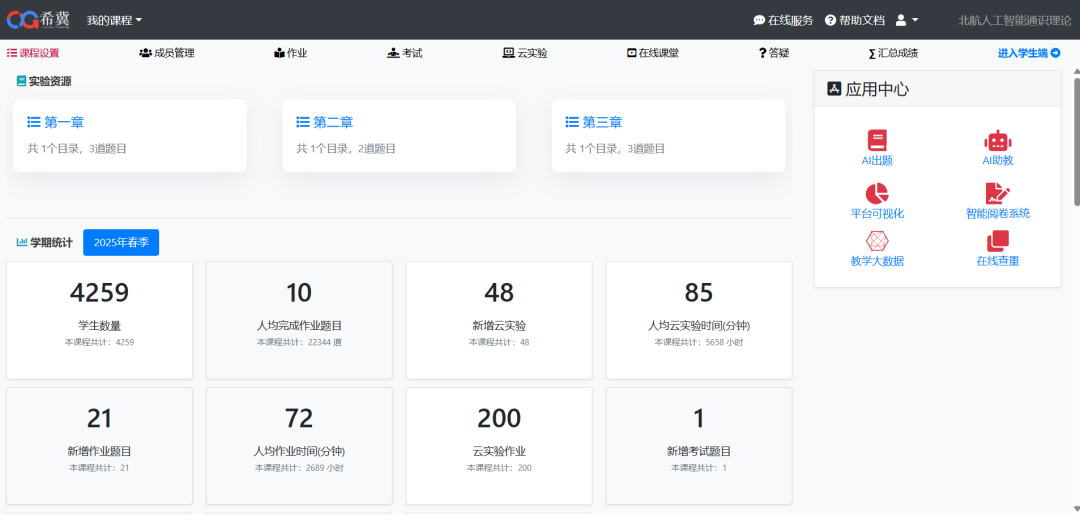Click the 希冀 logo in header
The width and height of the screenshot is (1080, 515).
pos(39,19)
